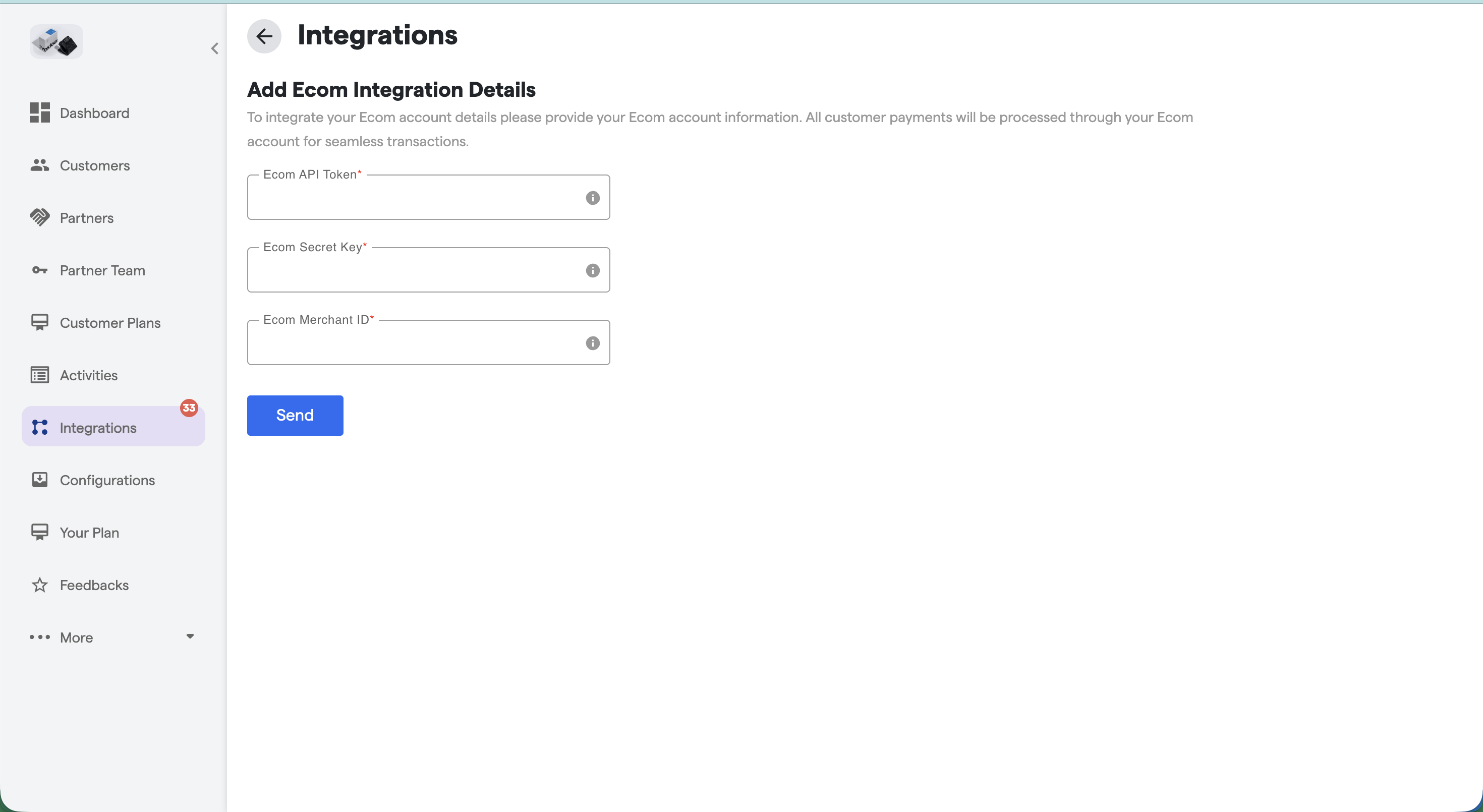This screenshot has width=1483, height=812.
Task: Expand the More menu dropdown arrow
Action: pyautogui.click(x=190, y=636)
